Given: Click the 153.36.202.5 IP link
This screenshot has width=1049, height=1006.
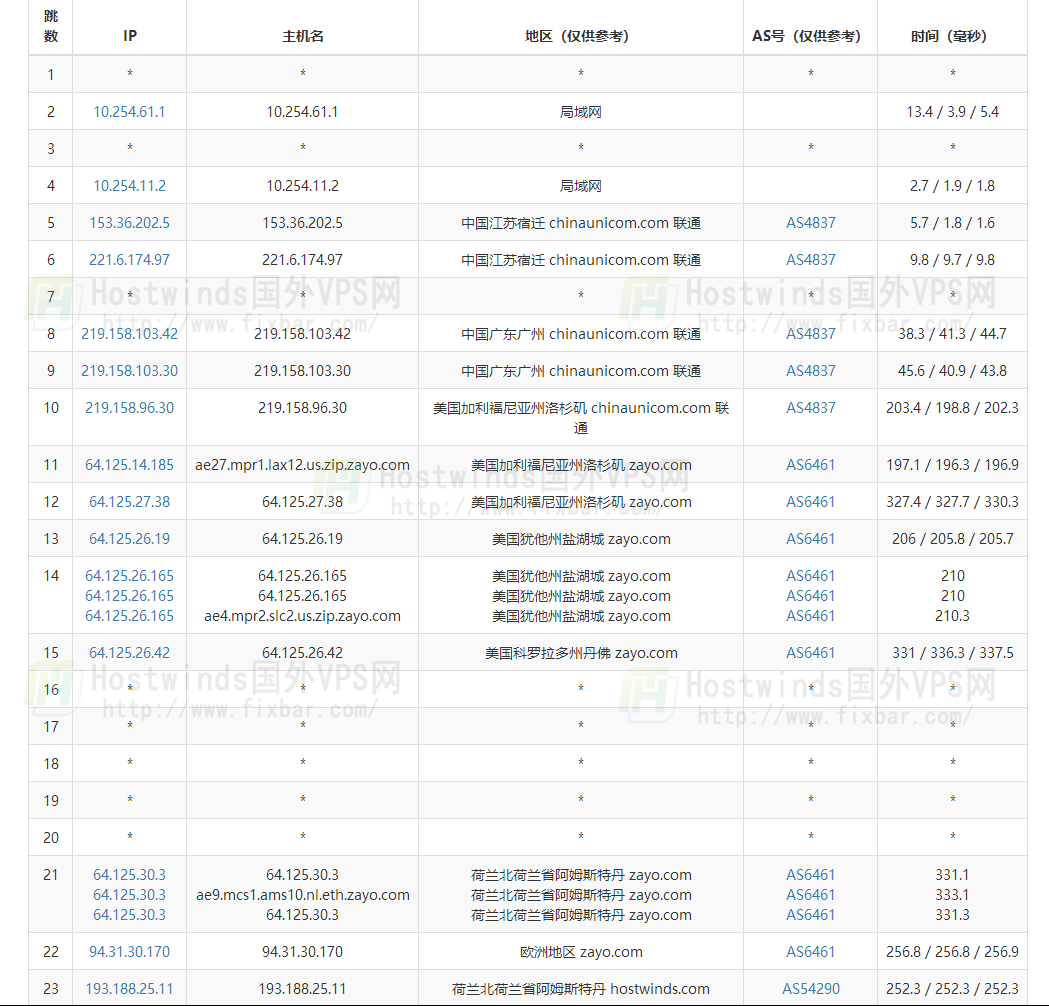Looking at the screenshot, I should 129,223.
